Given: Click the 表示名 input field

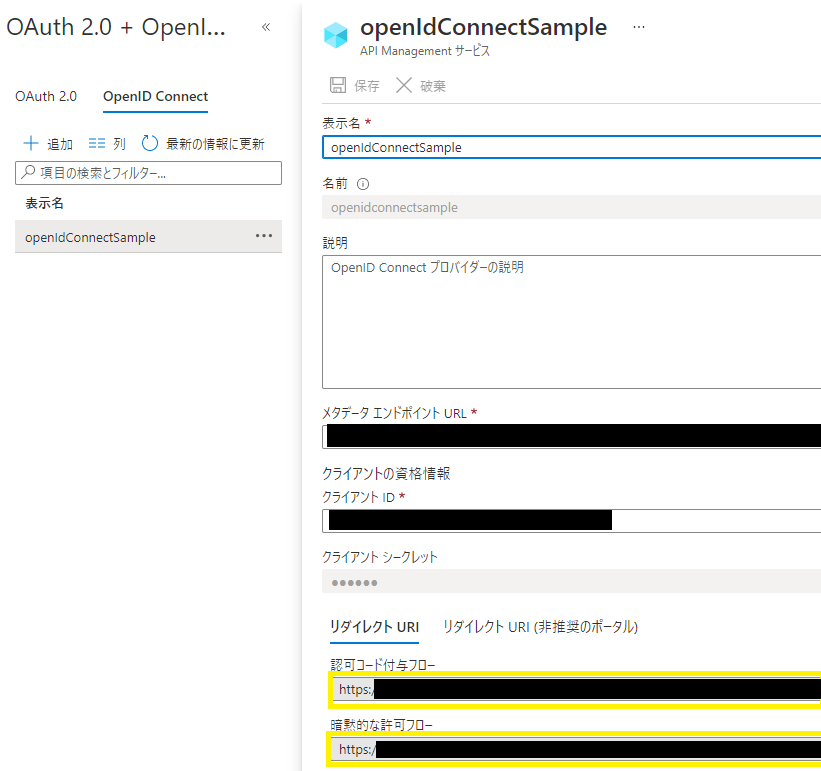Looking at the screenshot, I should [571, 147].
